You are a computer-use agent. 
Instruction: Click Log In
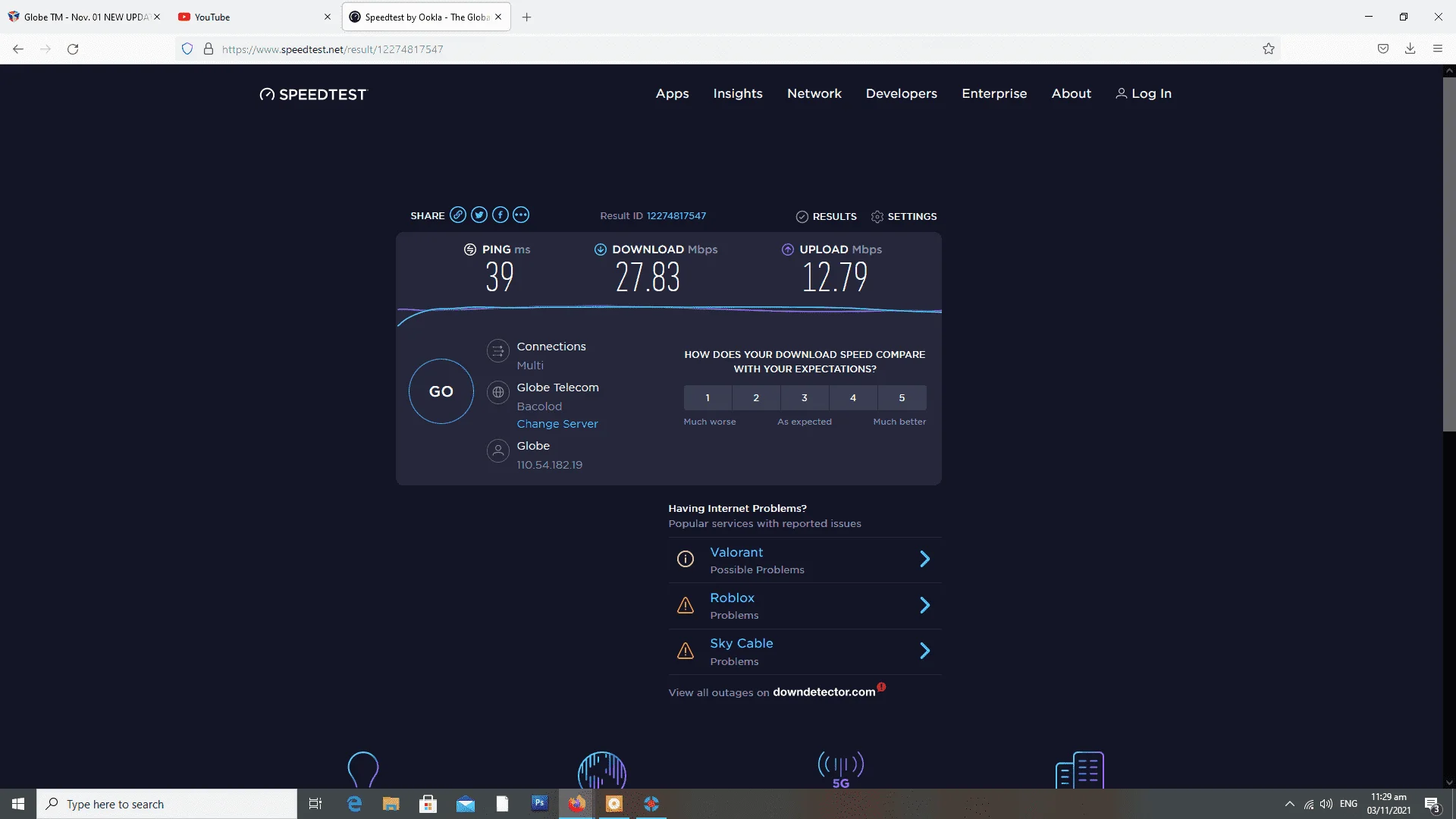(1144, 93)
